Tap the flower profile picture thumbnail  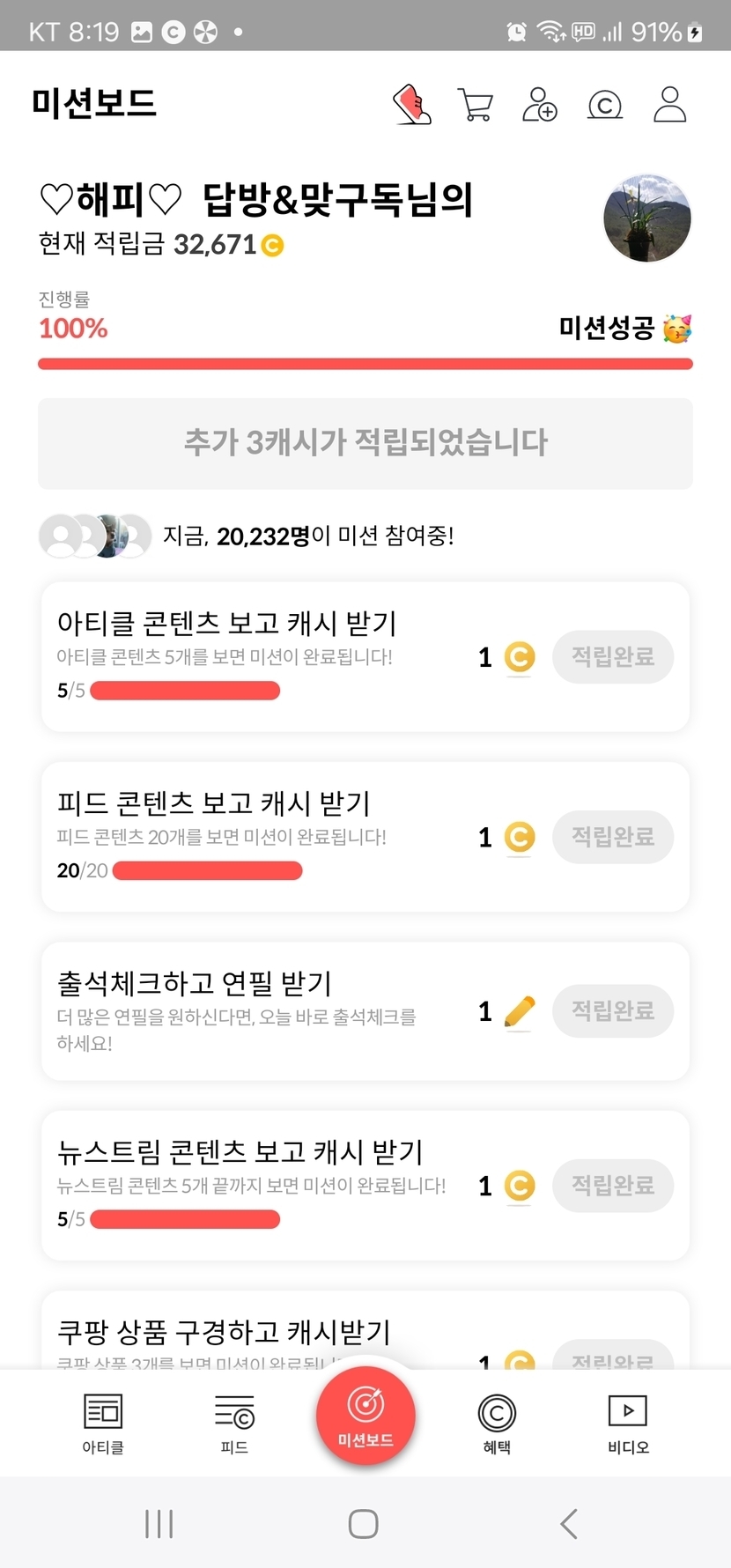click(647, 218)
